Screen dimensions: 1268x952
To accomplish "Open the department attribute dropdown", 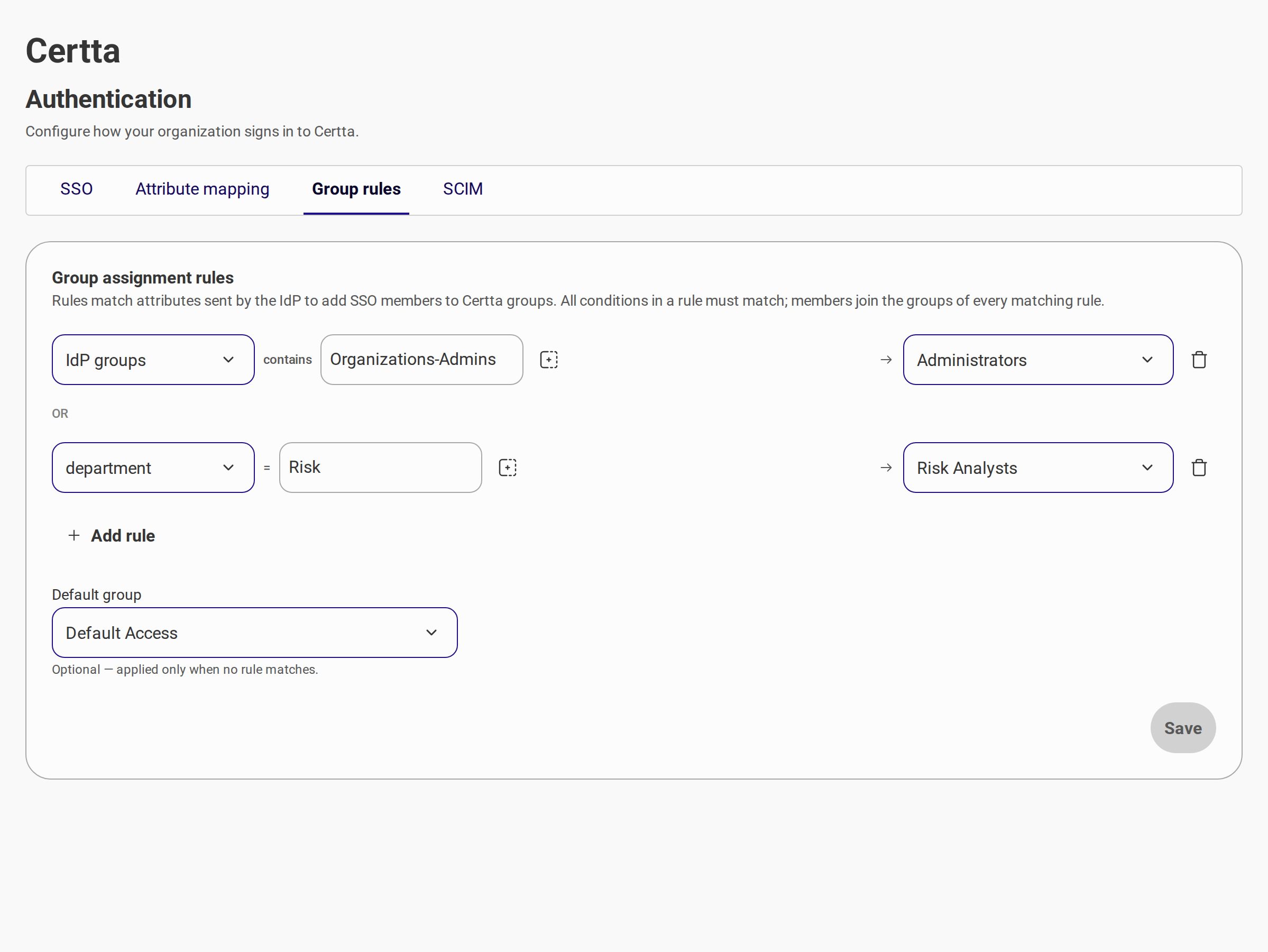I will point(153,468).
